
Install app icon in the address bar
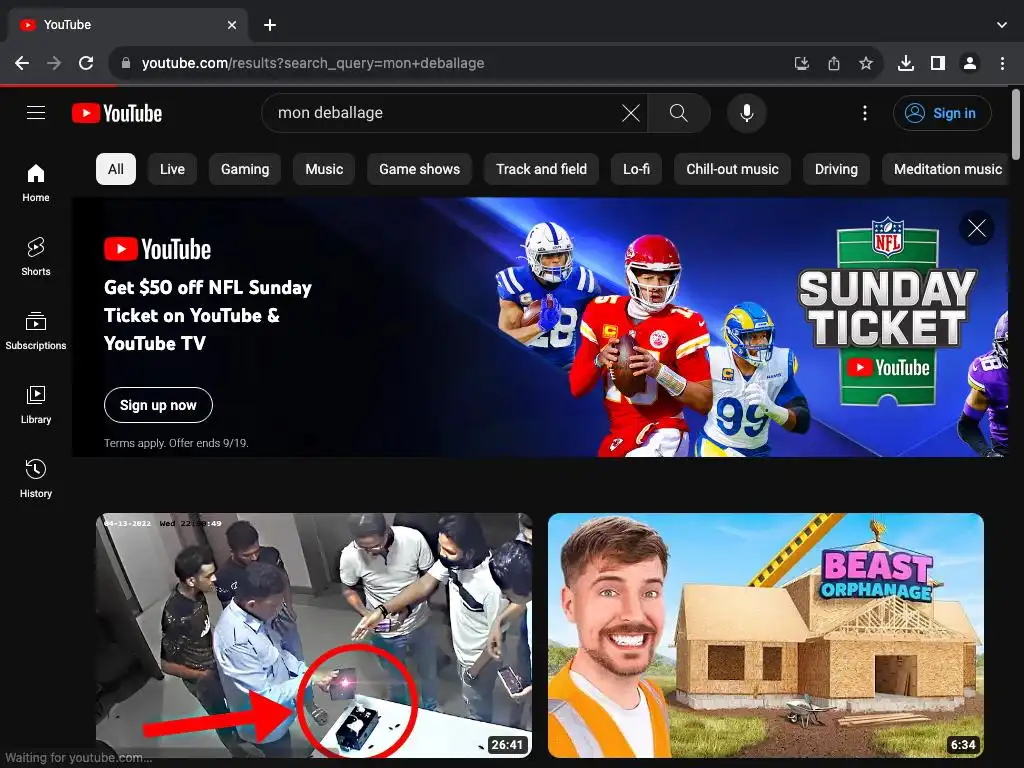pos(801,63)
